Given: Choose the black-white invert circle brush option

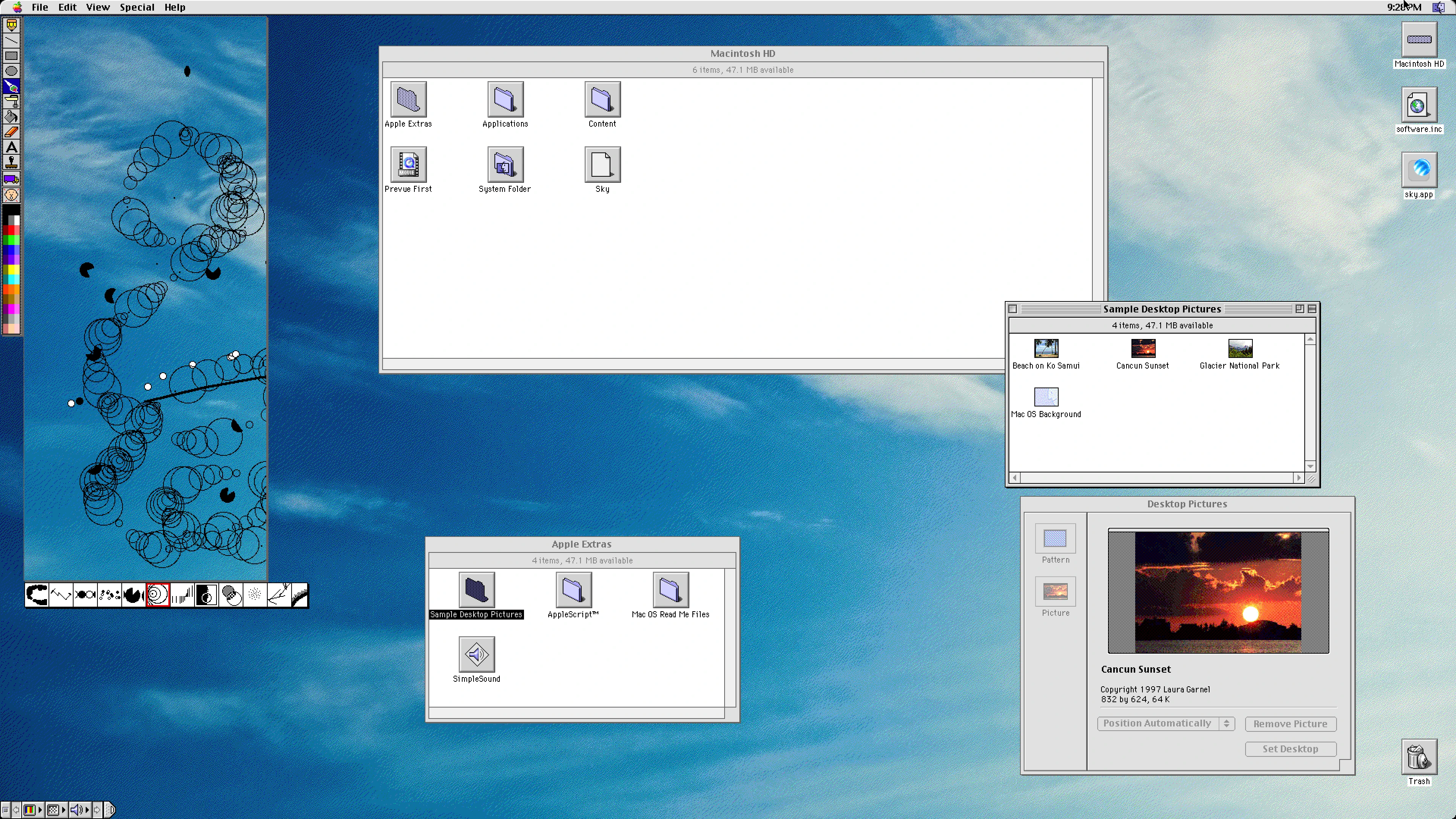Looking at the screenshot, I should click(206, 595).
